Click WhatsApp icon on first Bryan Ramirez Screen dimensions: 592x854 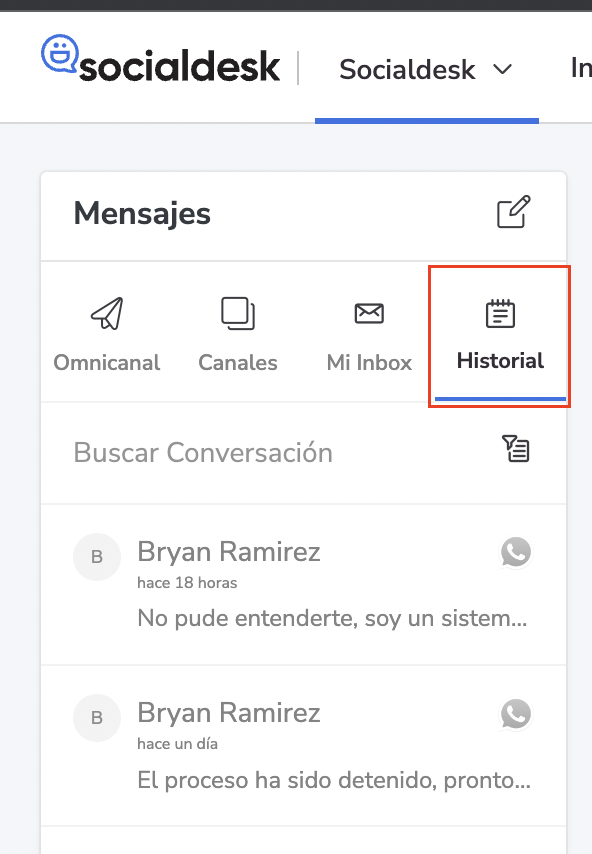[x=516, y=552]
